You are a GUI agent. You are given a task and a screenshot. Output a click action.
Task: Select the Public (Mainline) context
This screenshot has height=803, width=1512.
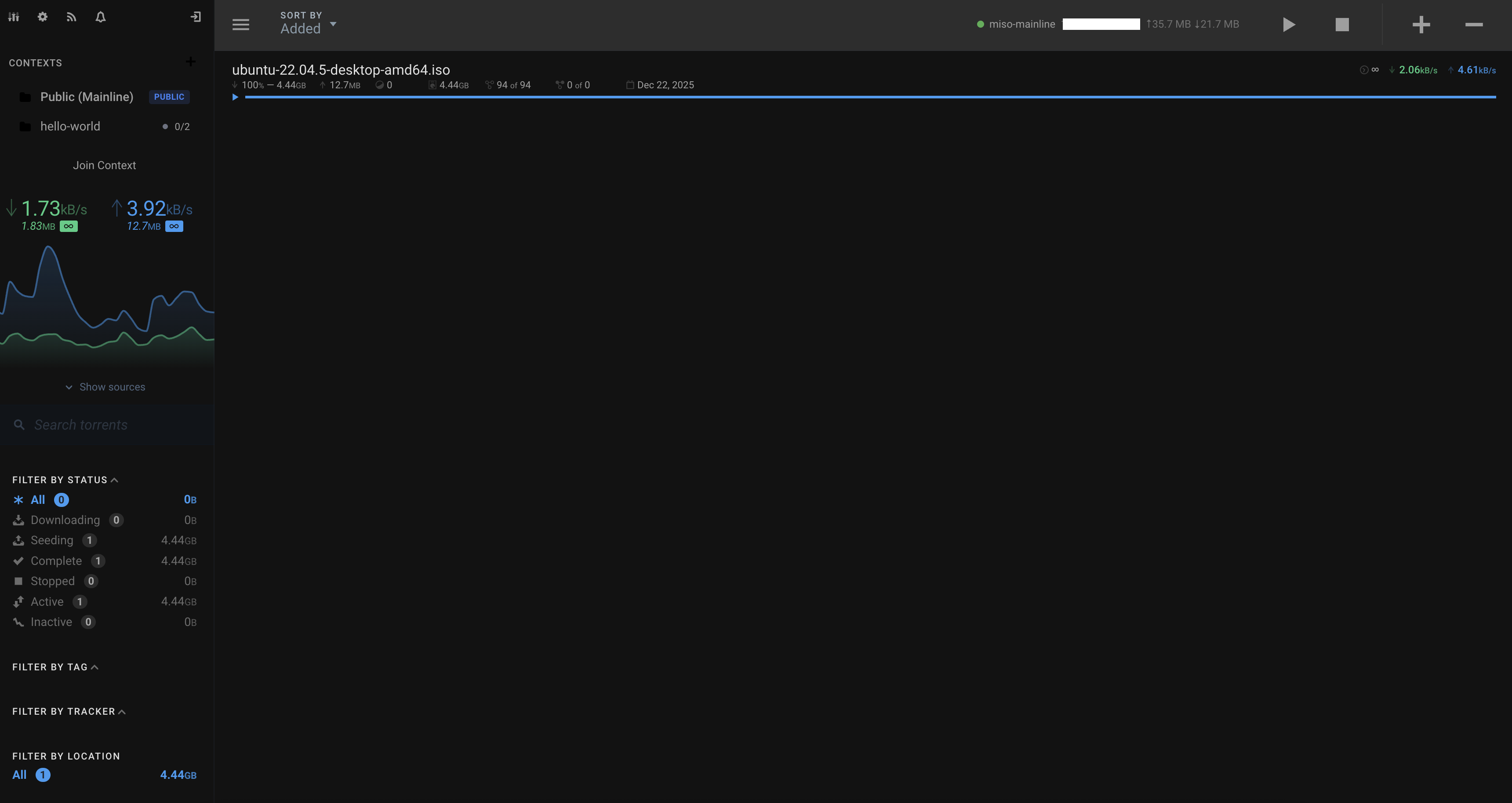(87, 96)
